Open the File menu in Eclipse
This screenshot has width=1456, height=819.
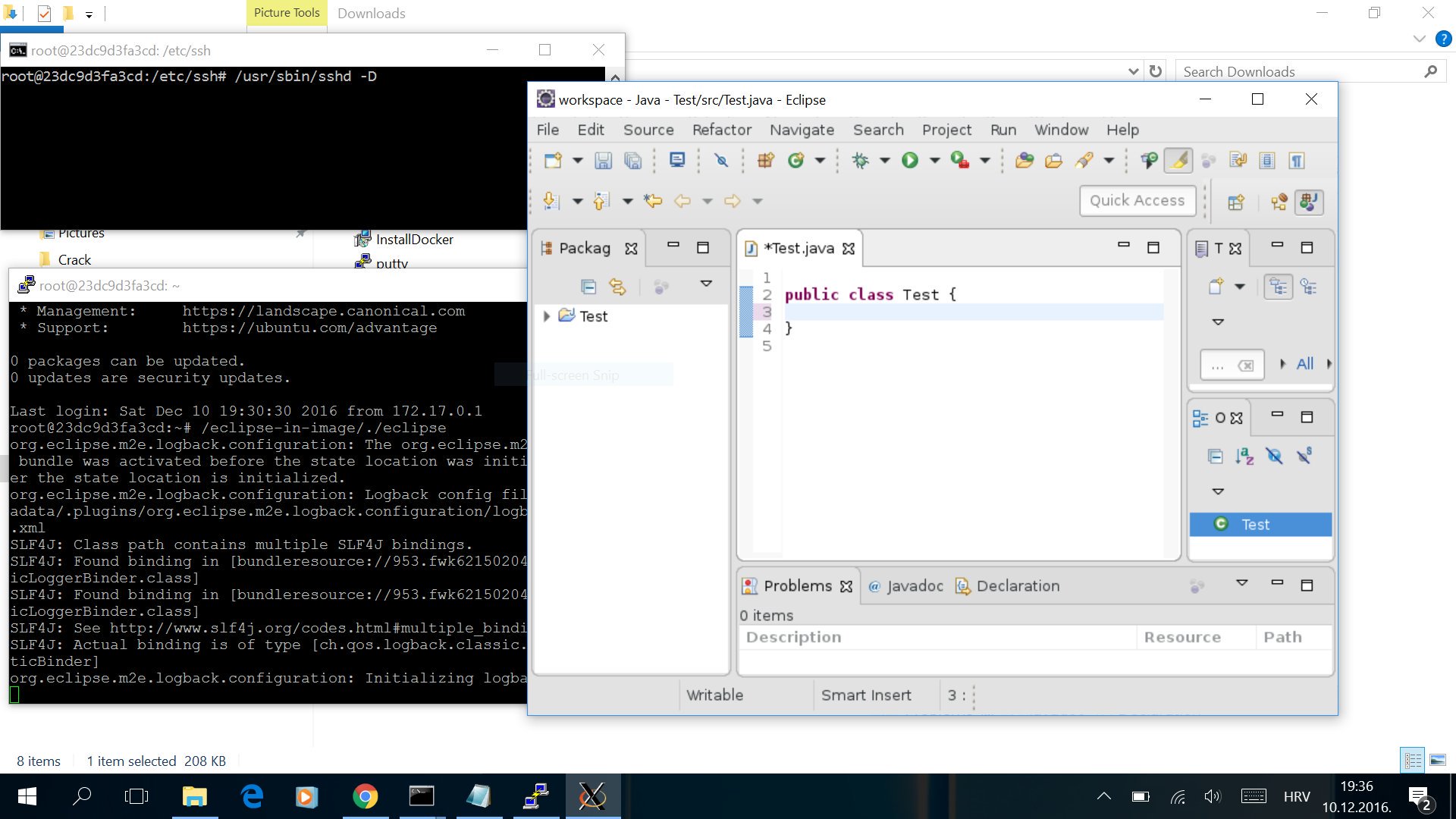548,130
